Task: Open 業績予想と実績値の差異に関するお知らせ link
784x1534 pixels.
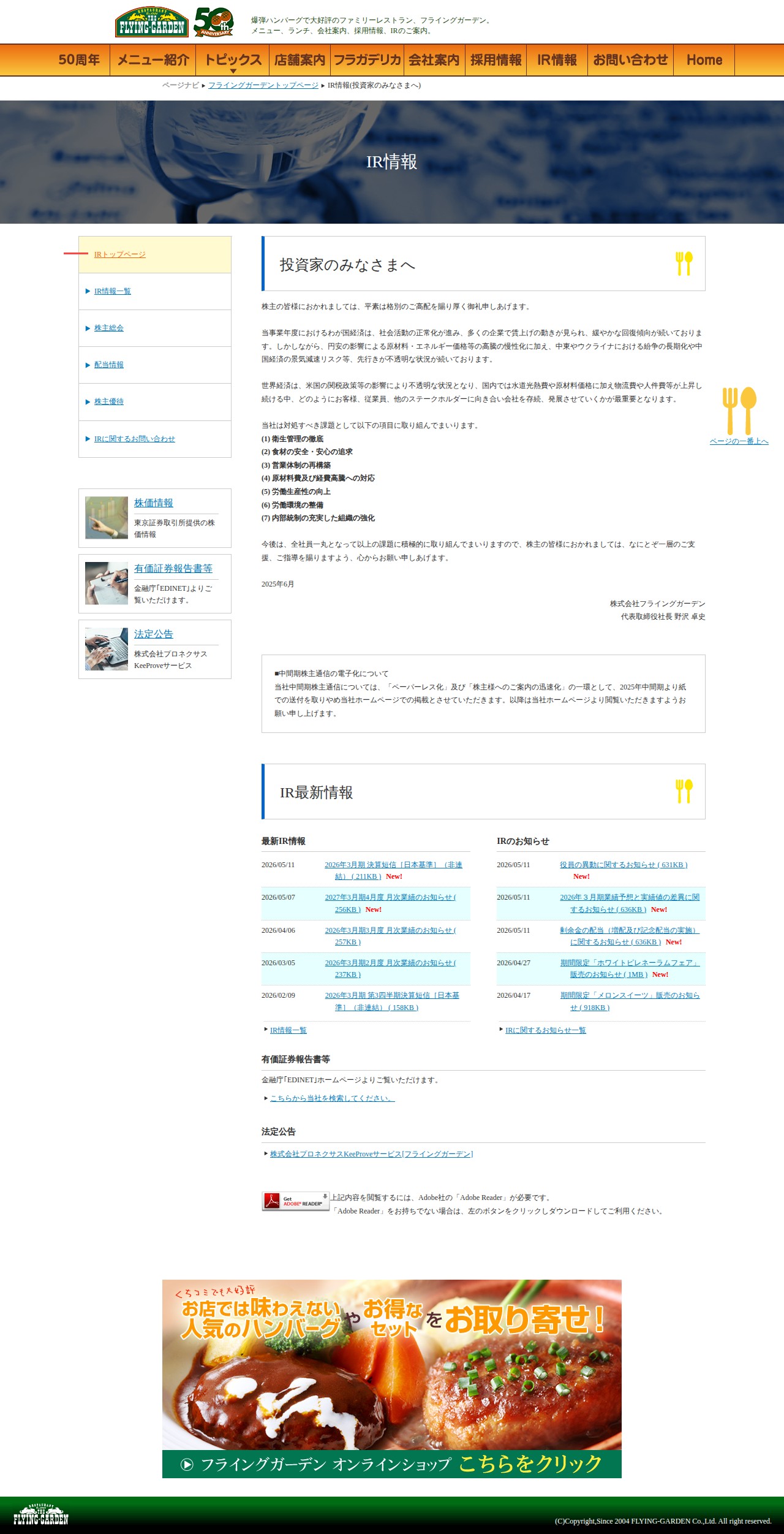Action: pos(630,903)
